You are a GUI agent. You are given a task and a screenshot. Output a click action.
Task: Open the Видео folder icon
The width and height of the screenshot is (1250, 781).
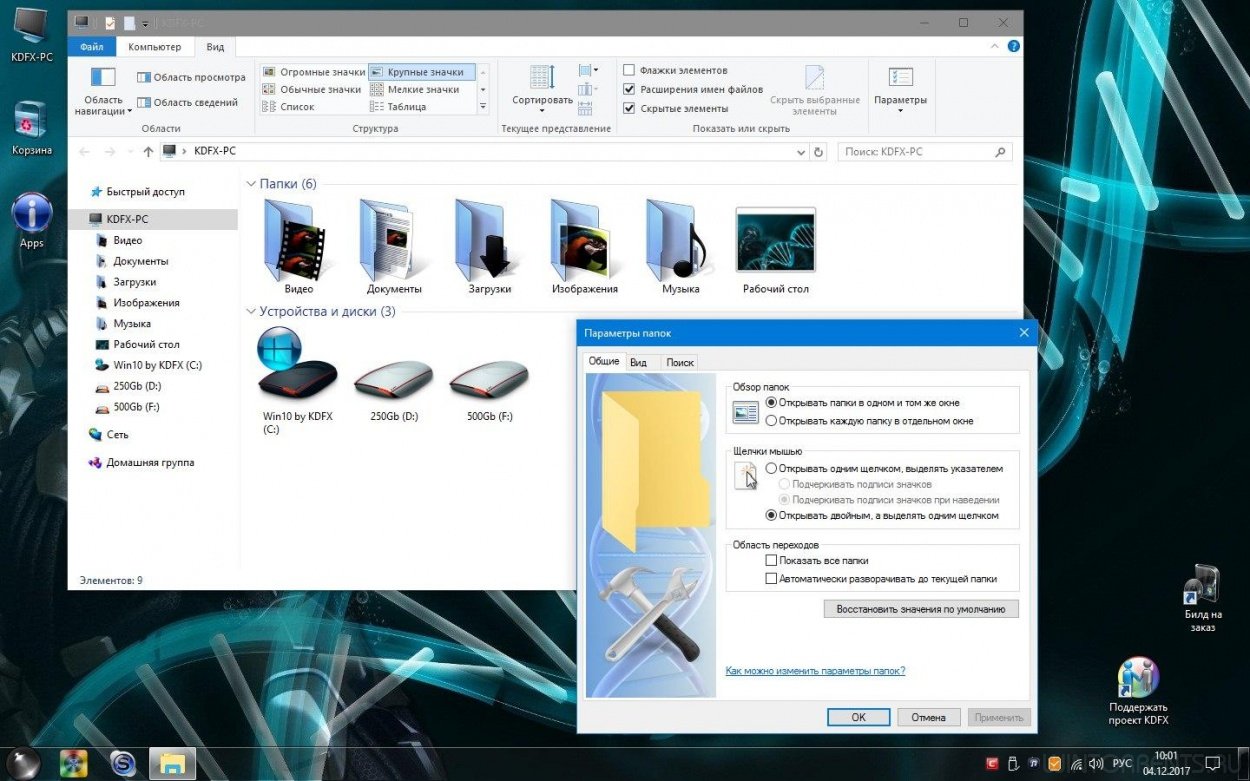tap(292, 242)
